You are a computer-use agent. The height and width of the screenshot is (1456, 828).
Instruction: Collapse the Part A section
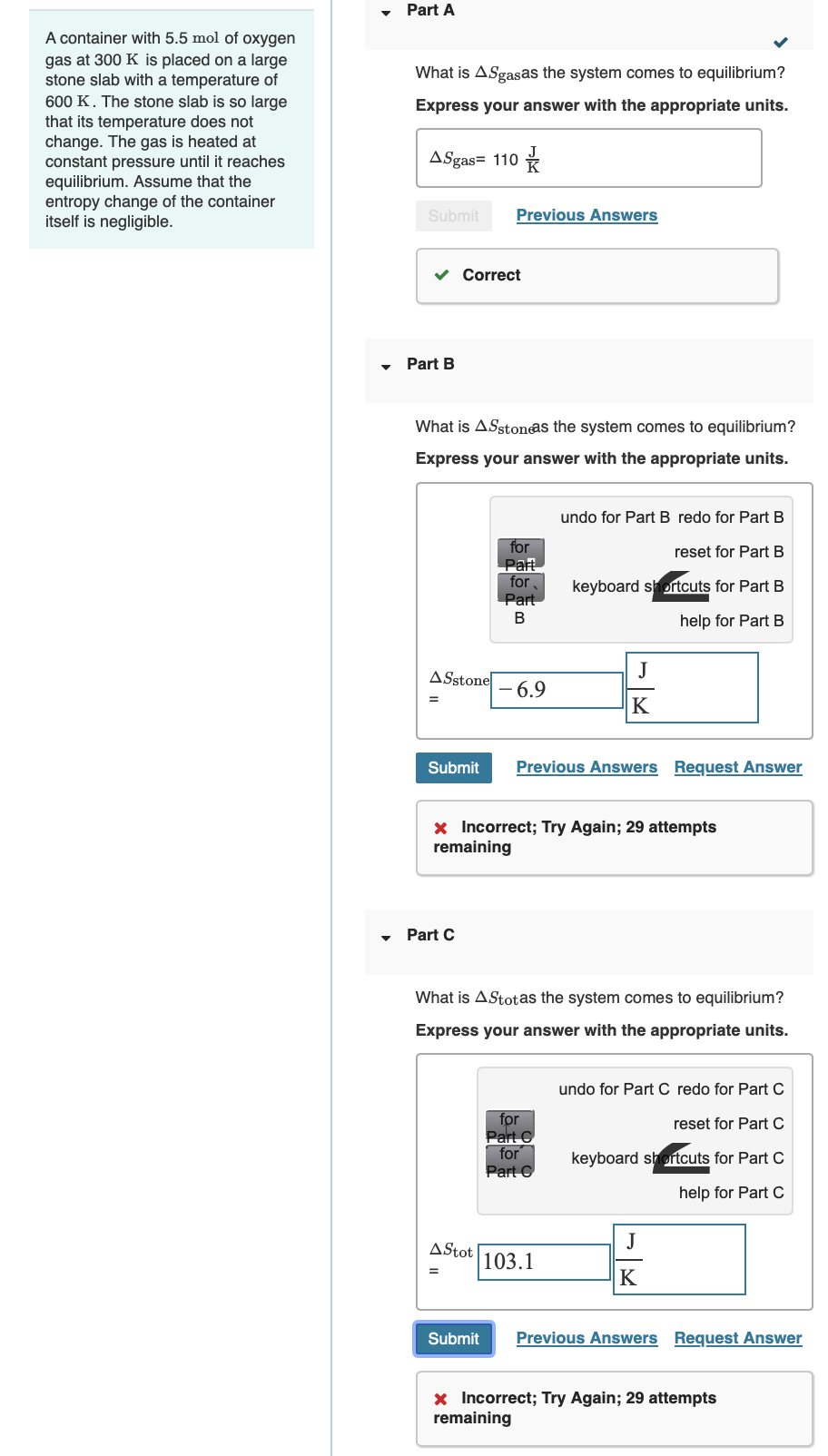pyautogui.click(x=385, y=11)
